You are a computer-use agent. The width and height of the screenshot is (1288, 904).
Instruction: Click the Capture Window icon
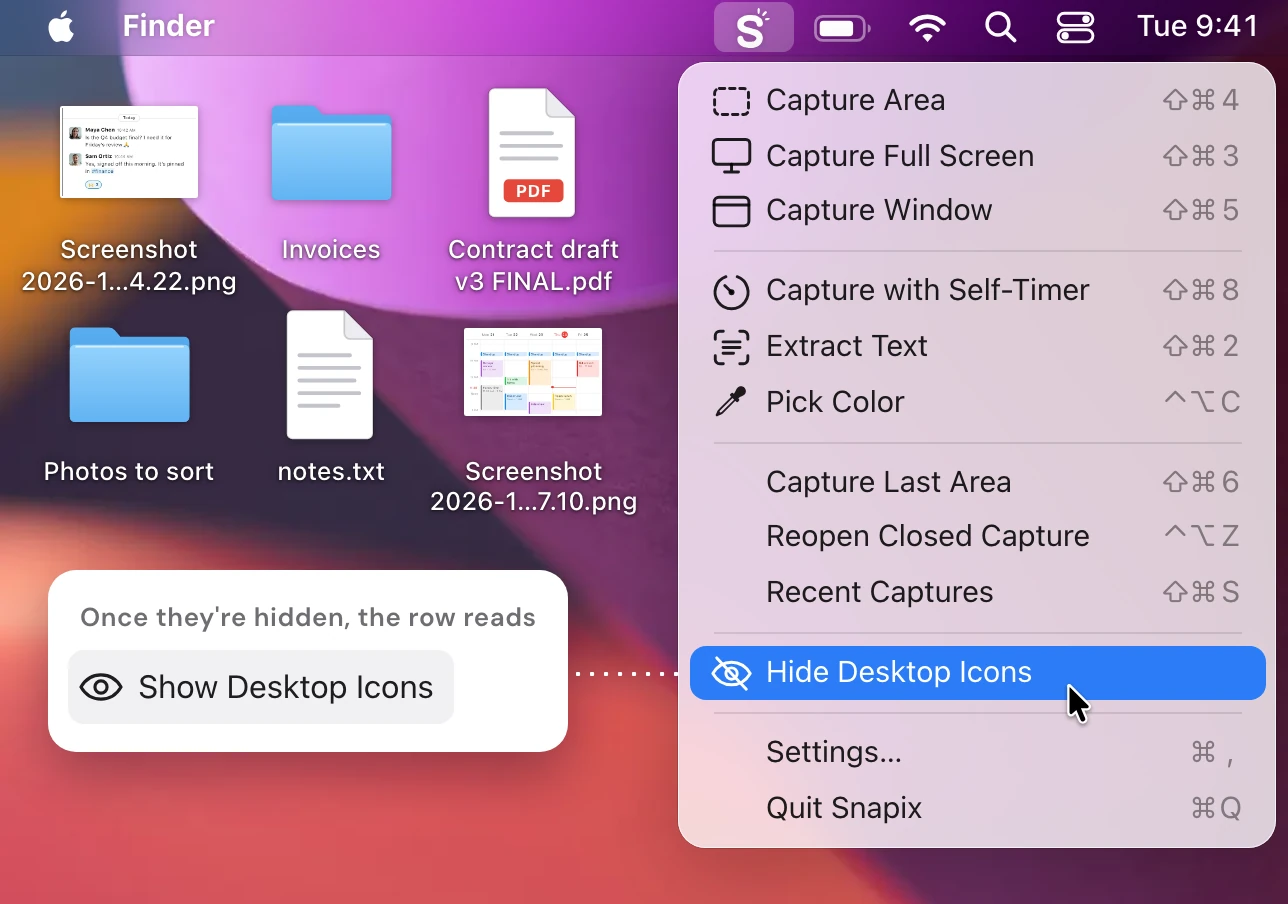(731, 211)
